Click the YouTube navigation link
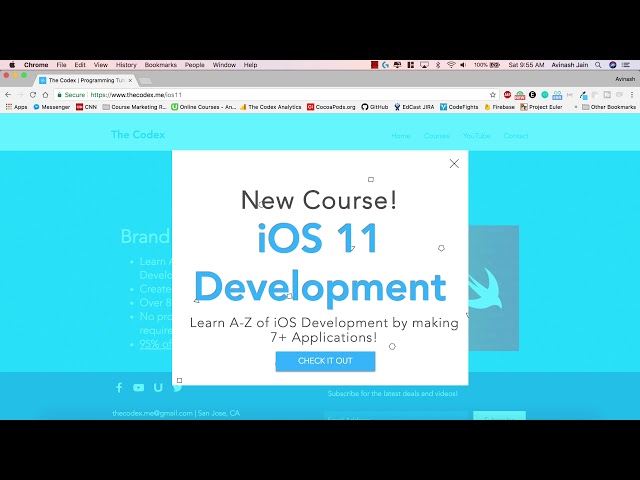This screenshot has width=640, height=480. 476,136
